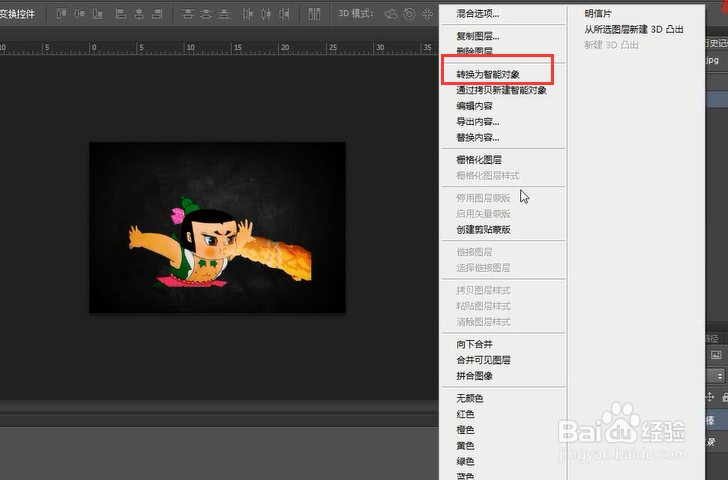728x480 pixels.
Task: Set layer color label to 绿色
Action: tap(465, 461)
